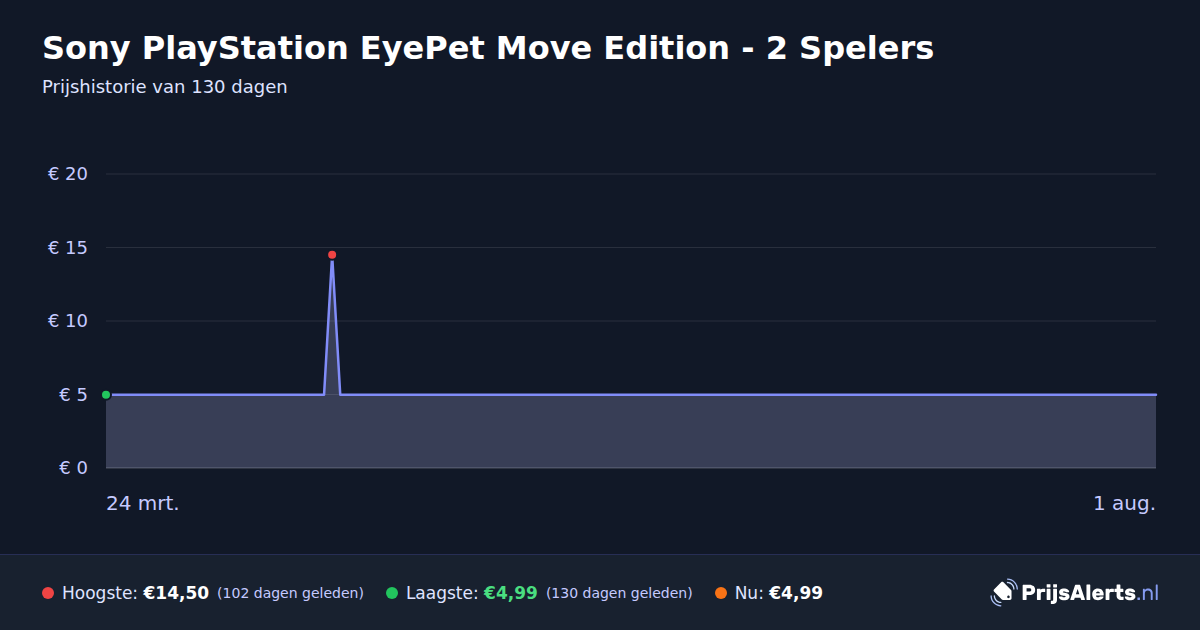Click the 102 dagen geleden note
The image size is (1200, 630).
[290, 593]
